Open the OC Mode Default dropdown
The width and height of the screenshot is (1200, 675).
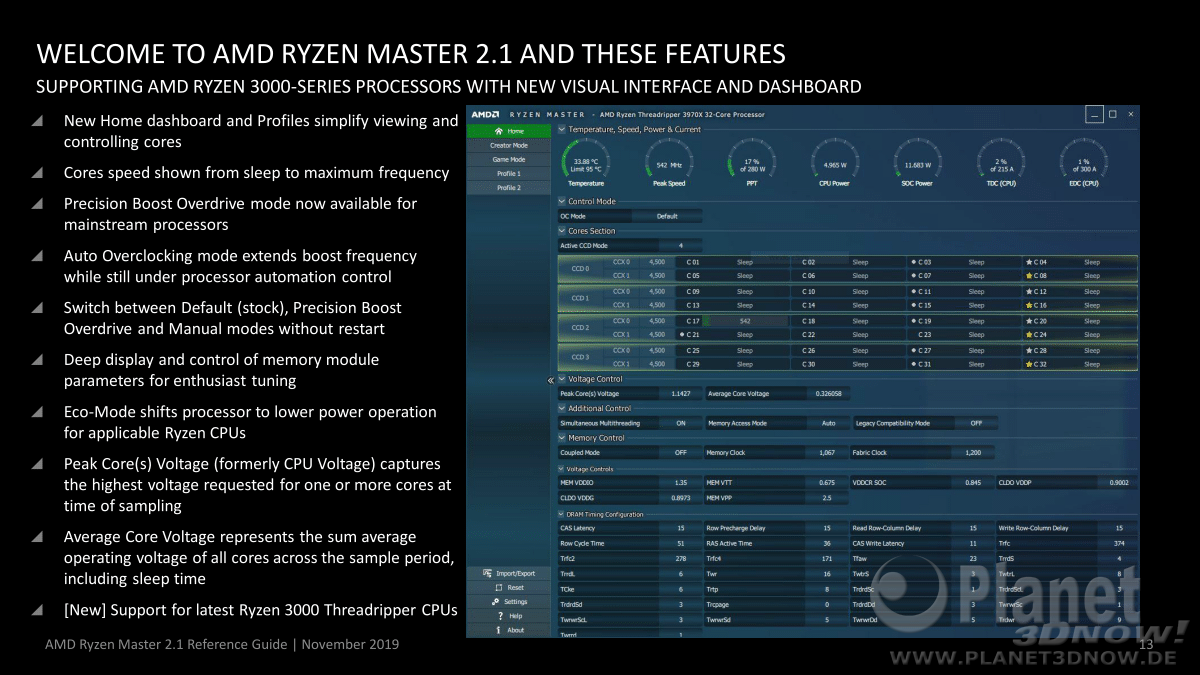click(x=667, y=216)
